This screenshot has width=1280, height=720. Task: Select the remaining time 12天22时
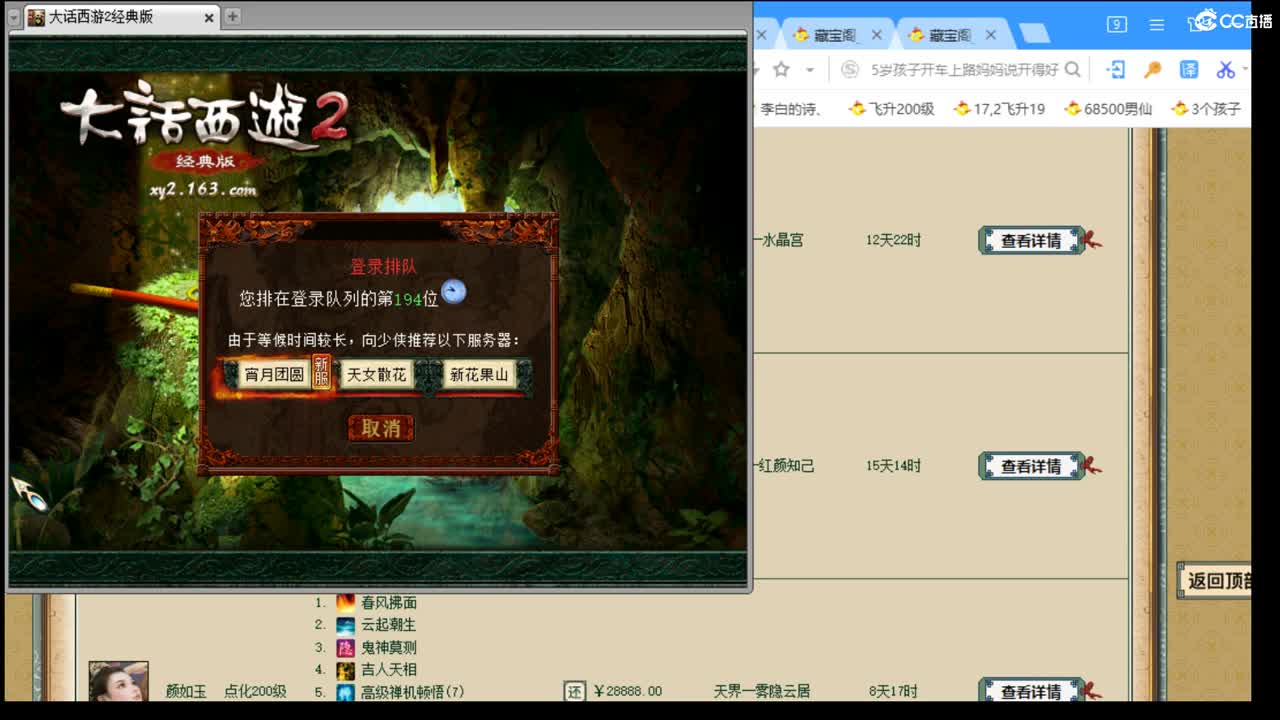tap(893, 240)
